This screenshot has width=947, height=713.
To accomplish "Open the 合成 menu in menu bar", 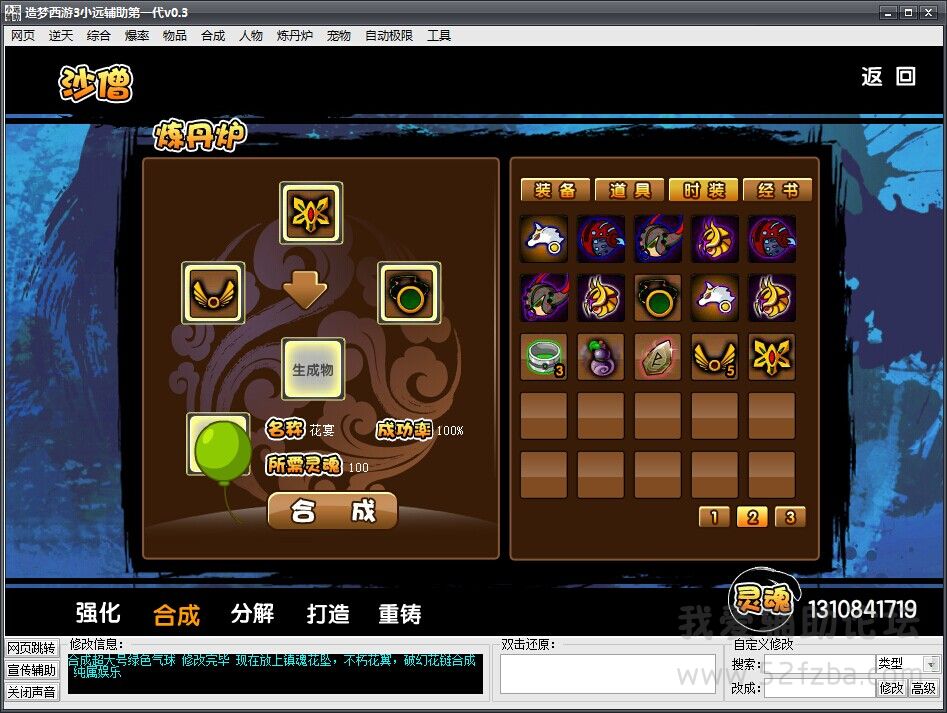I will (x=213, y=36).
